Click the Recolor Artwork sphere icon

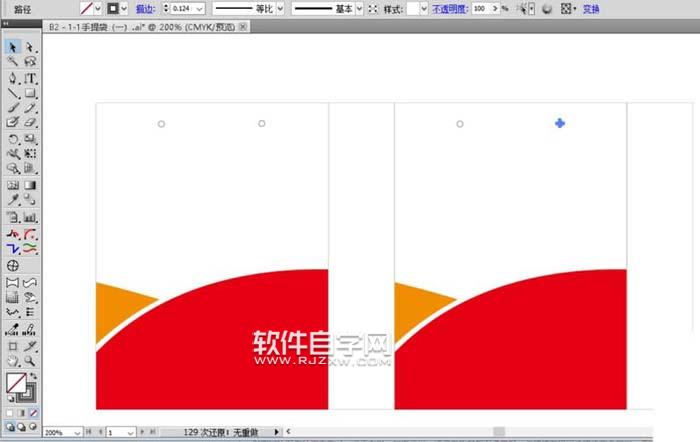[547, 9]
